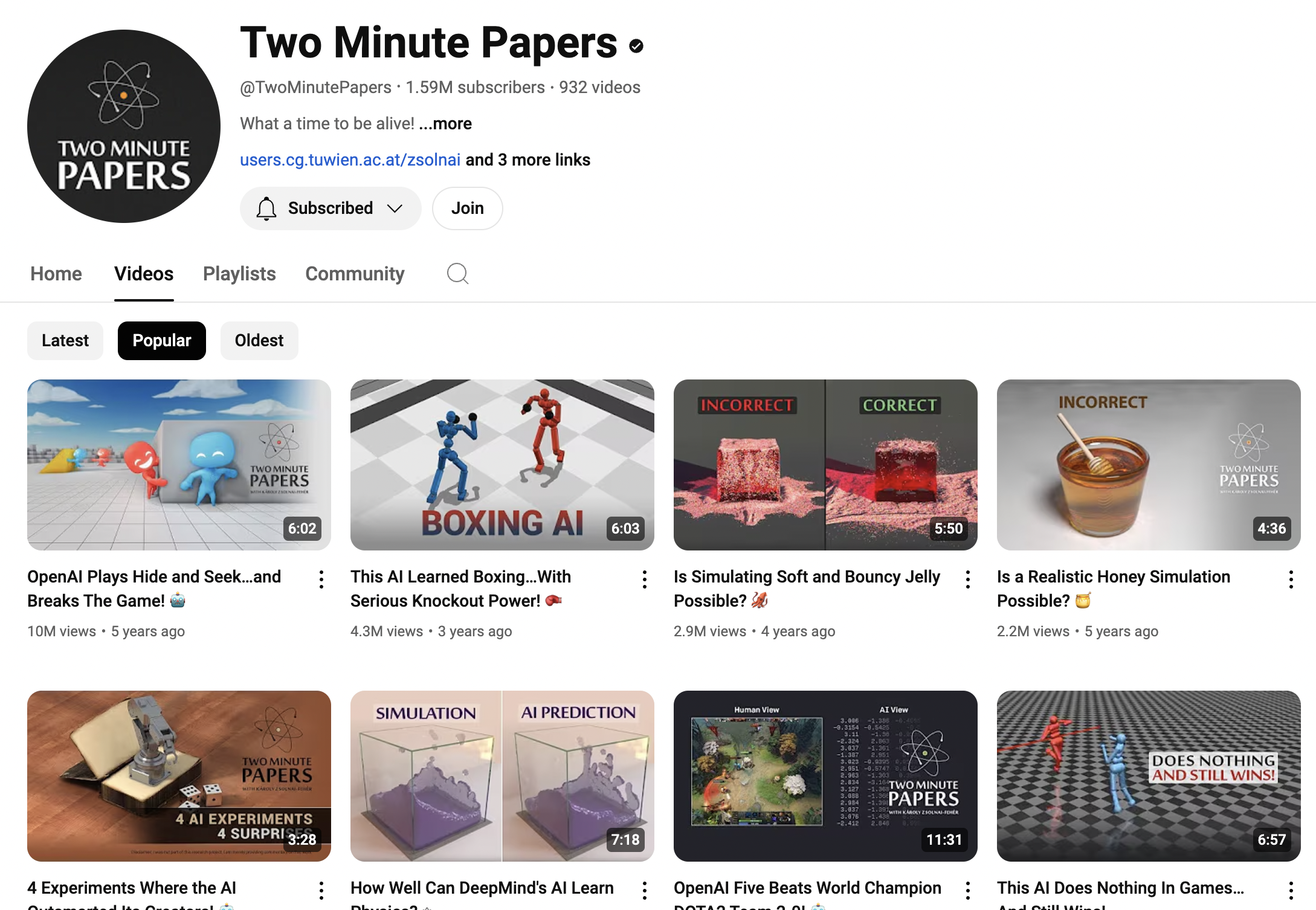Open 'Is Simulating Soft and Bouncy Jelly Possible?' title

pos(807,589)
